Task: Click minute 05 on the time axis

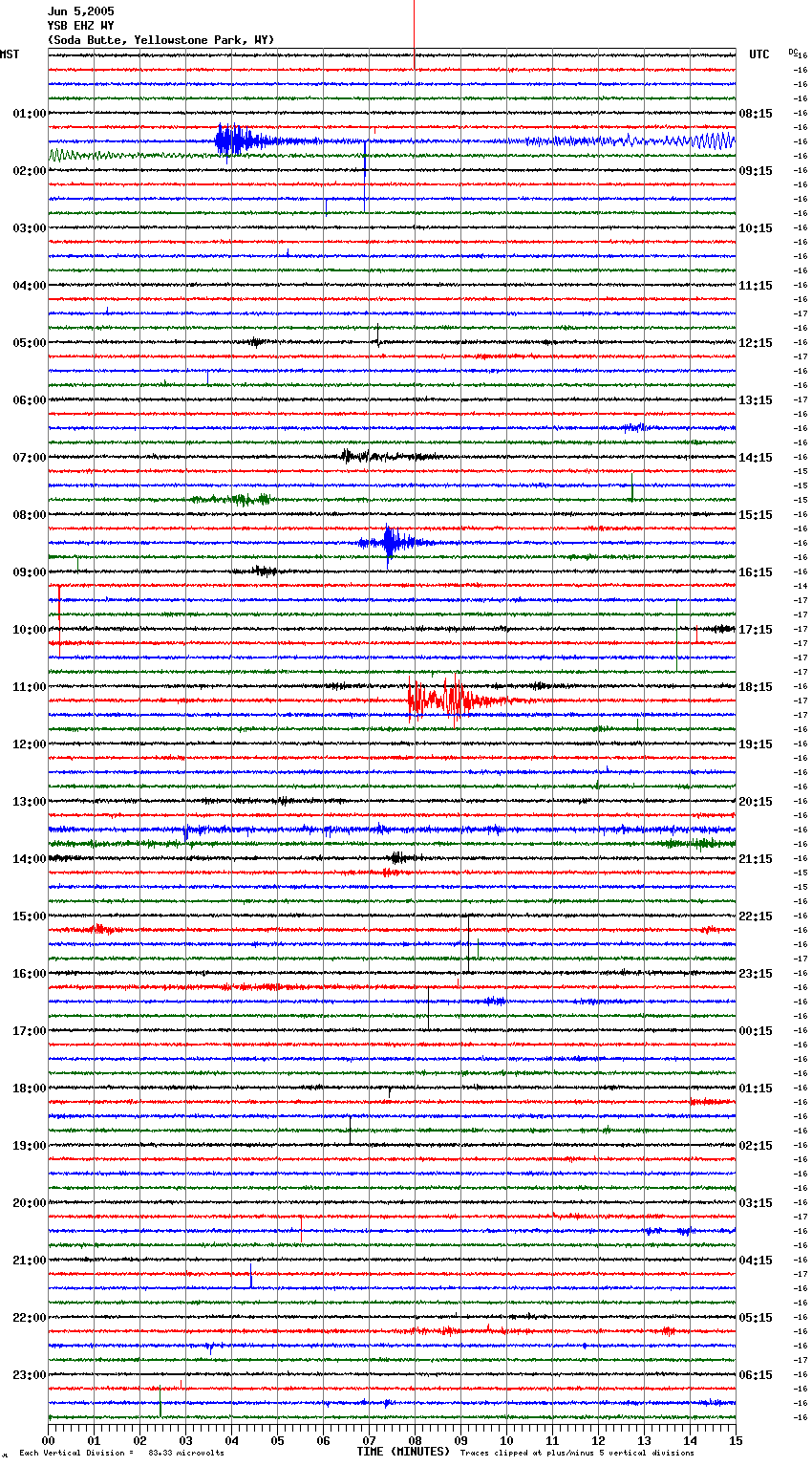Action: (x=277, y=1439)
